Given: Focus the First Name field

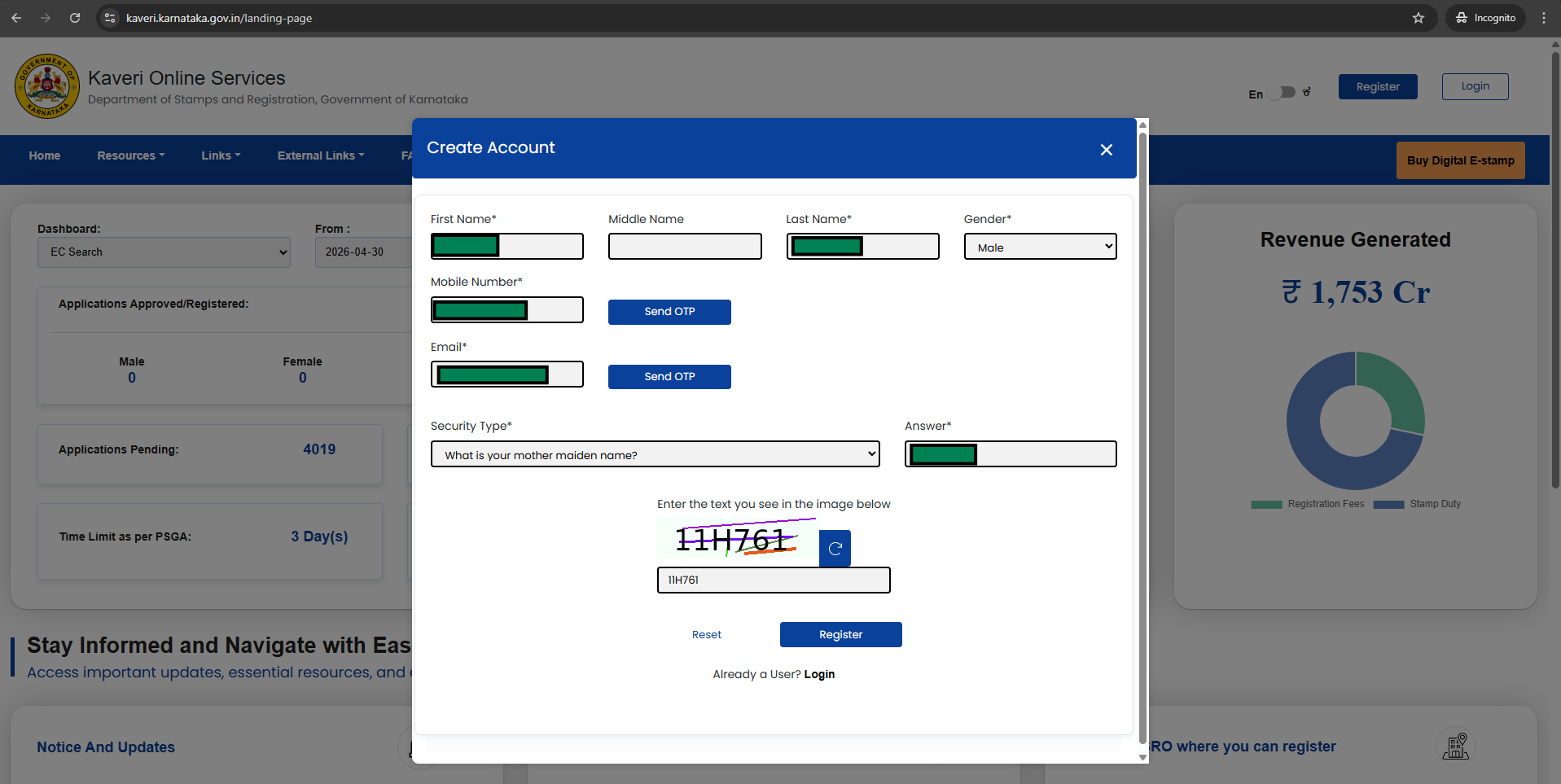Looking at the screenshot, I should click(506, 247).
